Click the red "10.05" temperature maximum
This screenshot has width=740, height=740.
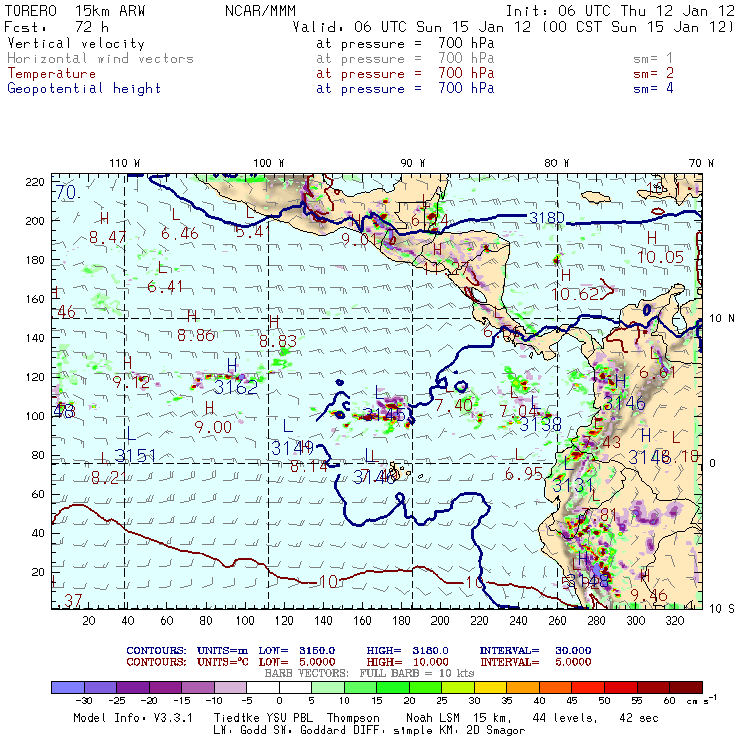pyautogui.click(x=660, y=257)
